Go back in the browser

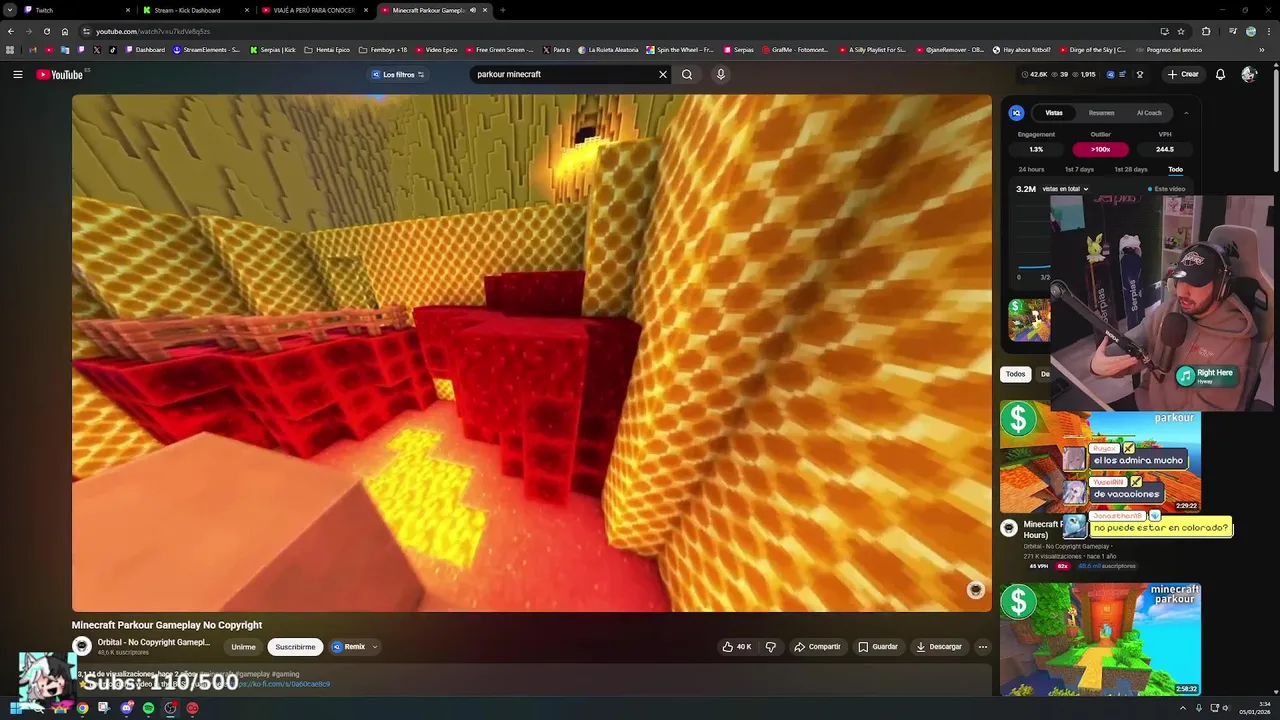pos(11,31)
